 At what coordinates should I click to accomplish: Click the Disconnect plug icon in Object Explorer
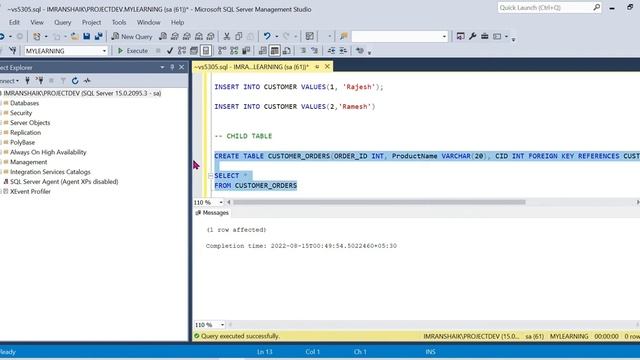click(x=39, y=80)
